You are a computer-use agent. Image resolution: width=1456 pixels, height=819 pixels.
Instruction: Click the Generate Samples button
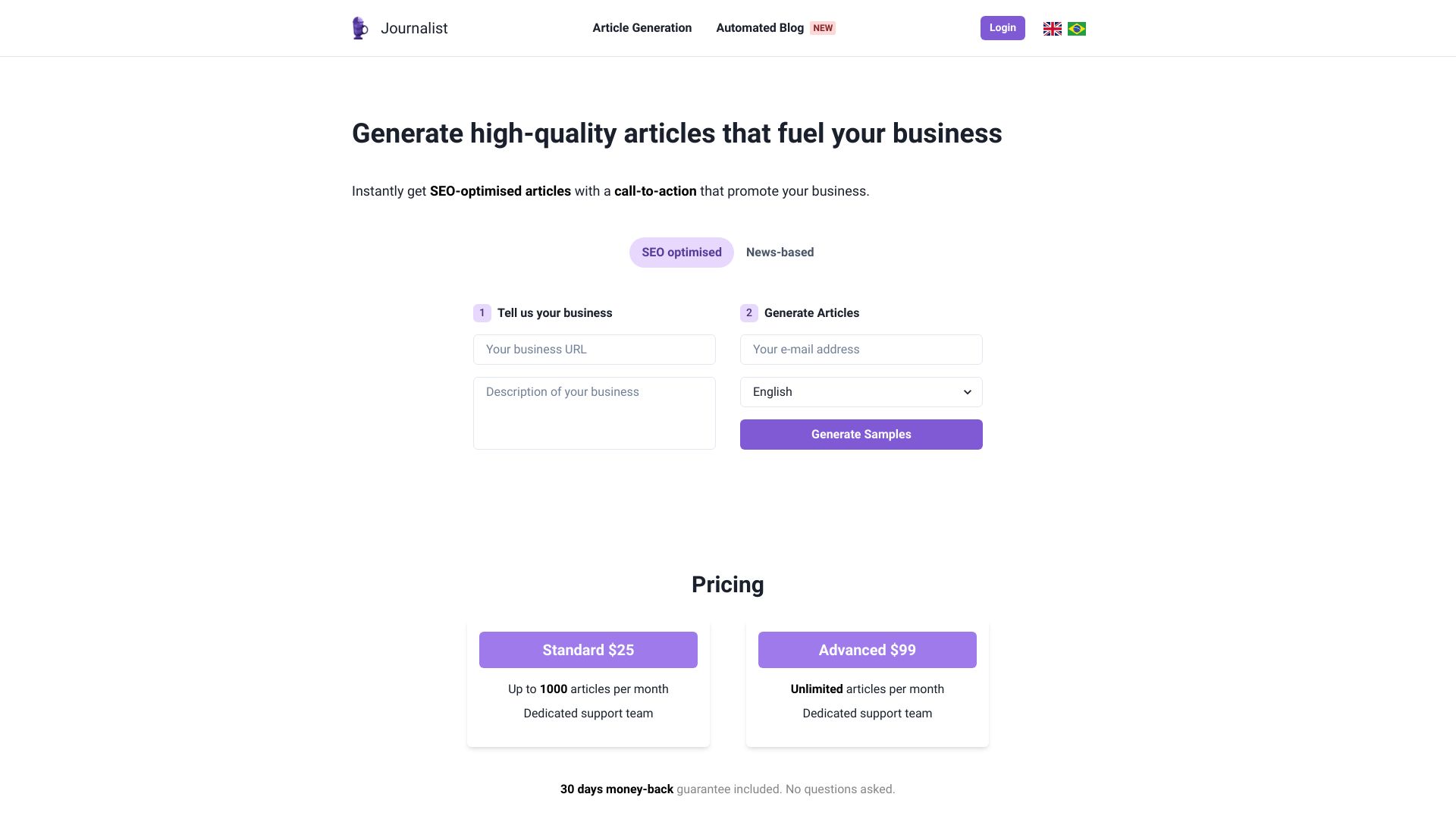coord(861,434)
